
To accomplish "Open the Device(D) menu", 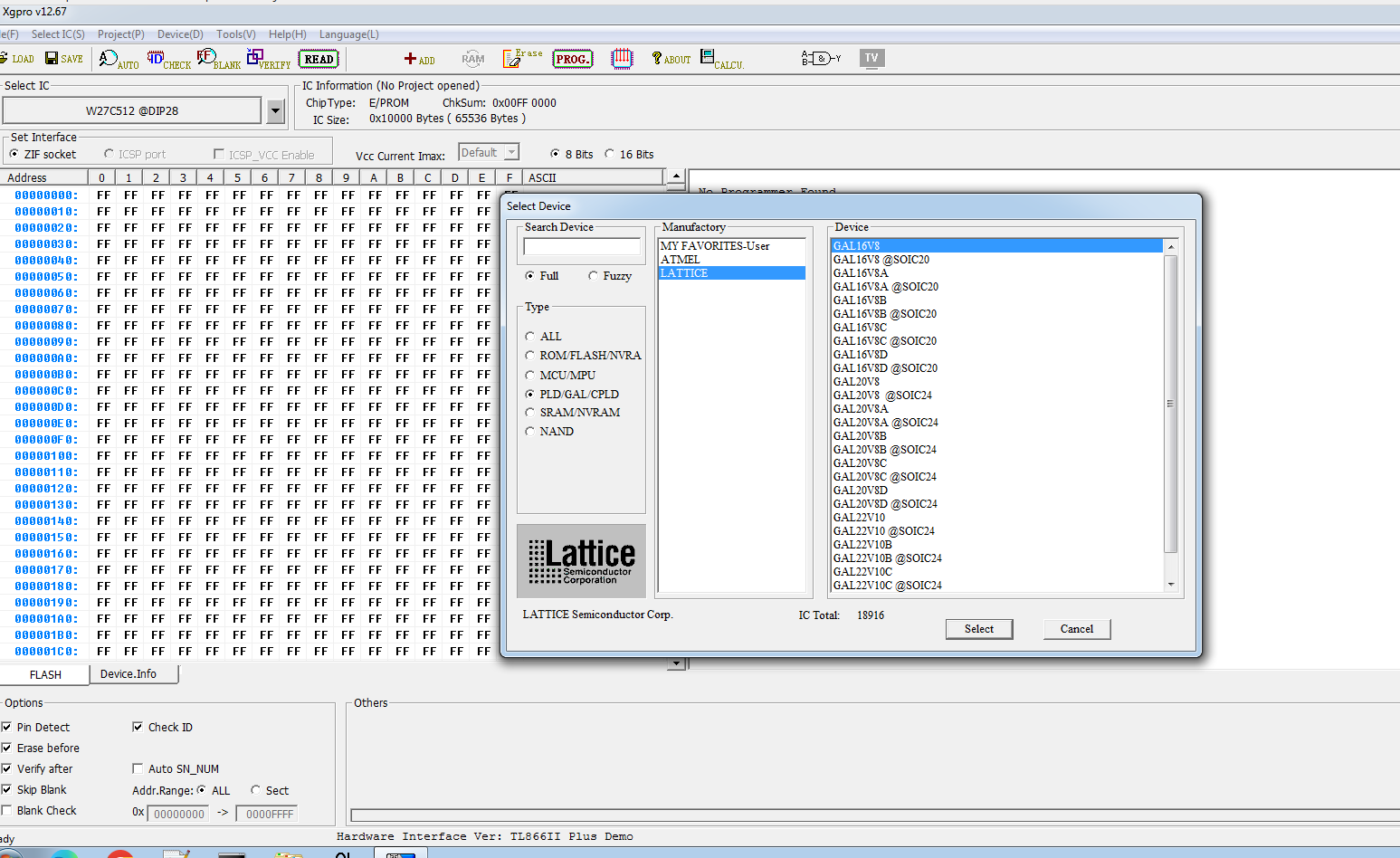I will coord(180,34).
